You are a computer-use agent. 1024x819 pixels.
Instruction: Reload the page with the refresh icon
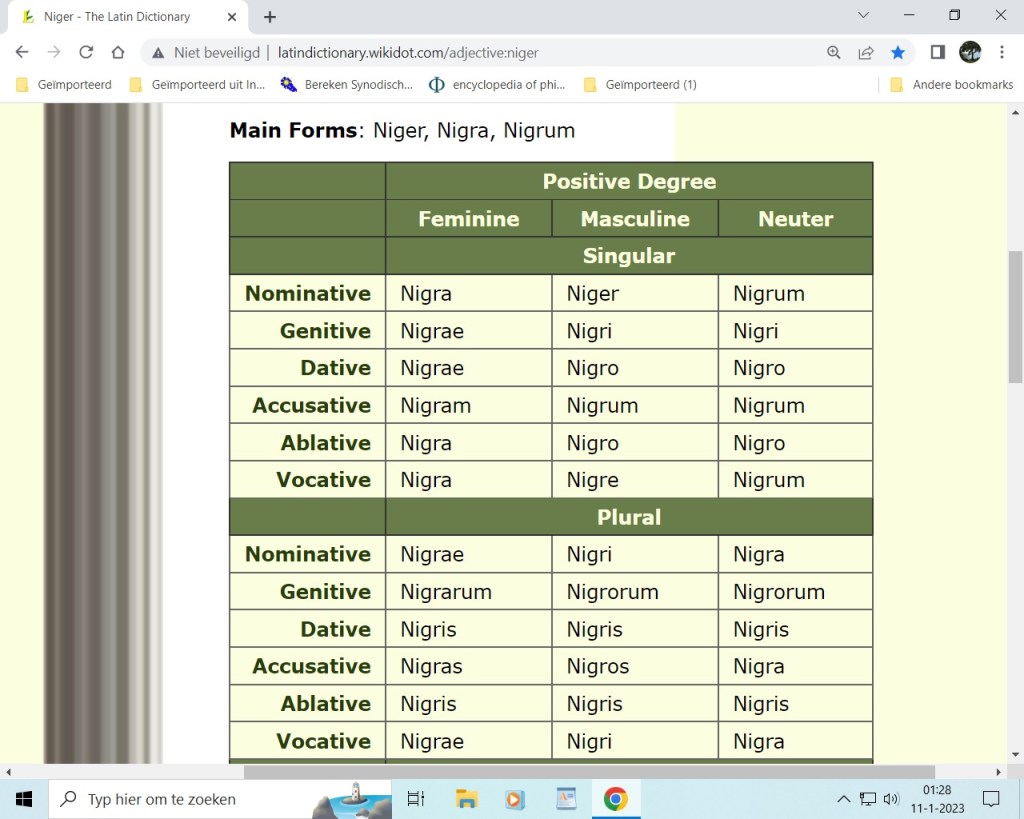(86, 52)
